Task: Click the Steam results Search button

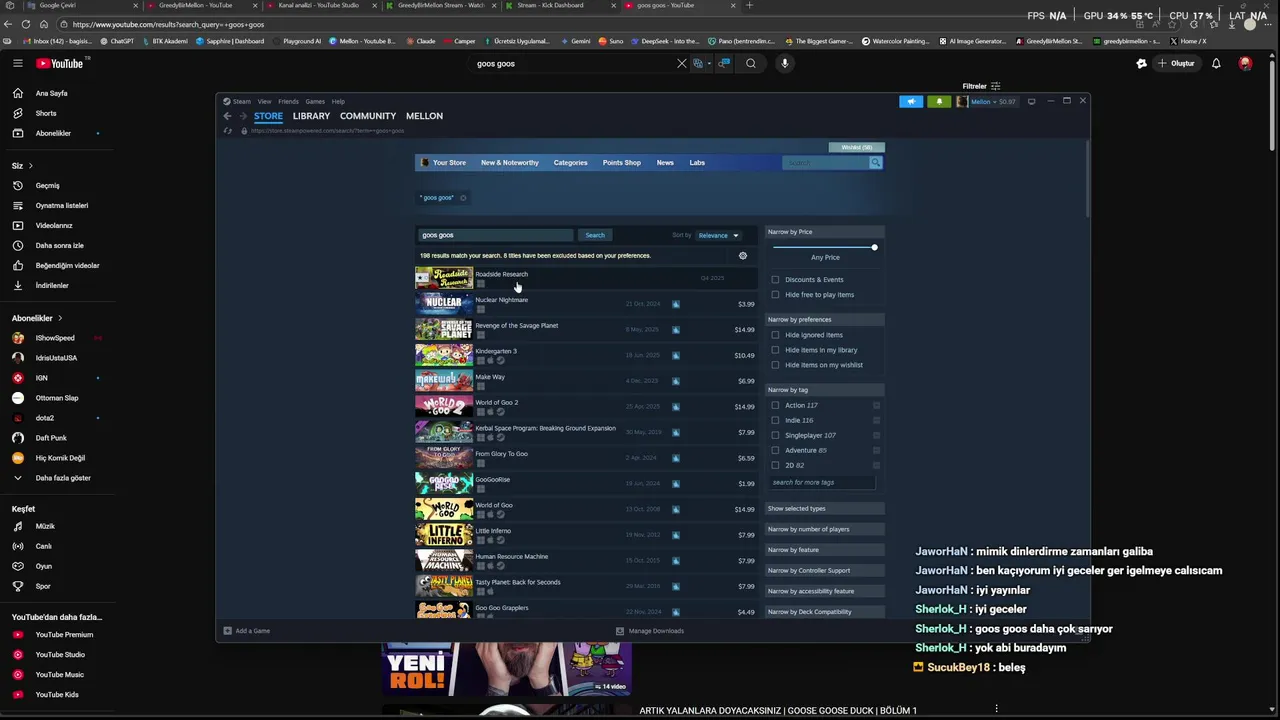Action: [595, 235]
